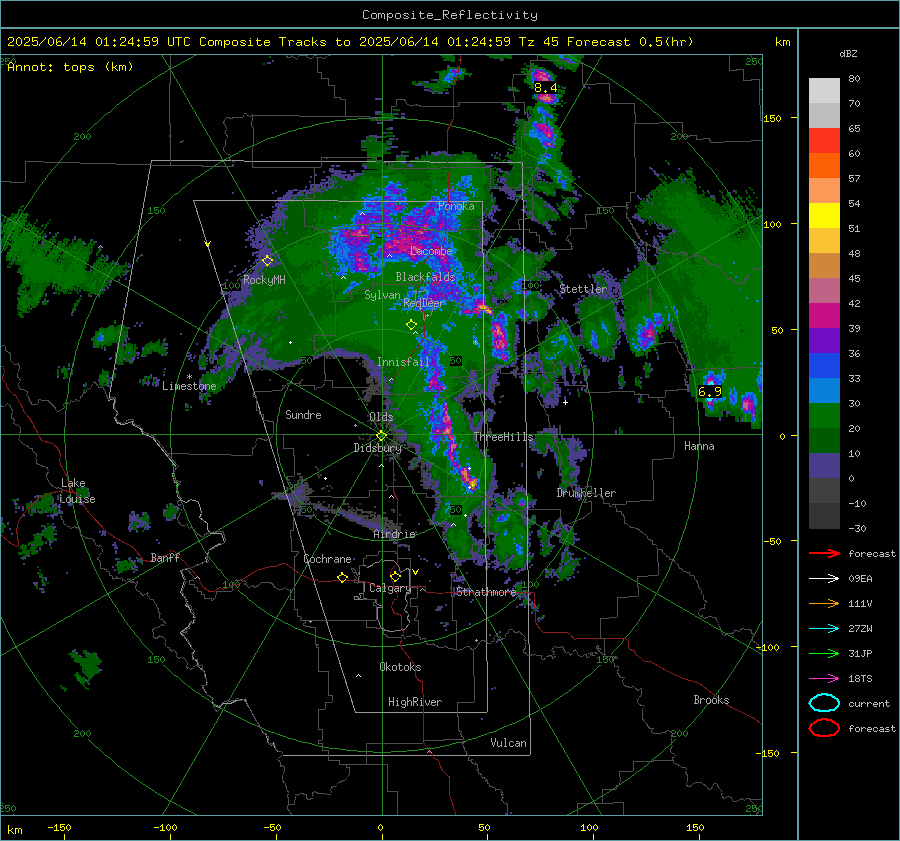The width and height of the screenshot is (900, 841).
Task: Click the Composite_Reflectivity title
Action: [450, 15]
